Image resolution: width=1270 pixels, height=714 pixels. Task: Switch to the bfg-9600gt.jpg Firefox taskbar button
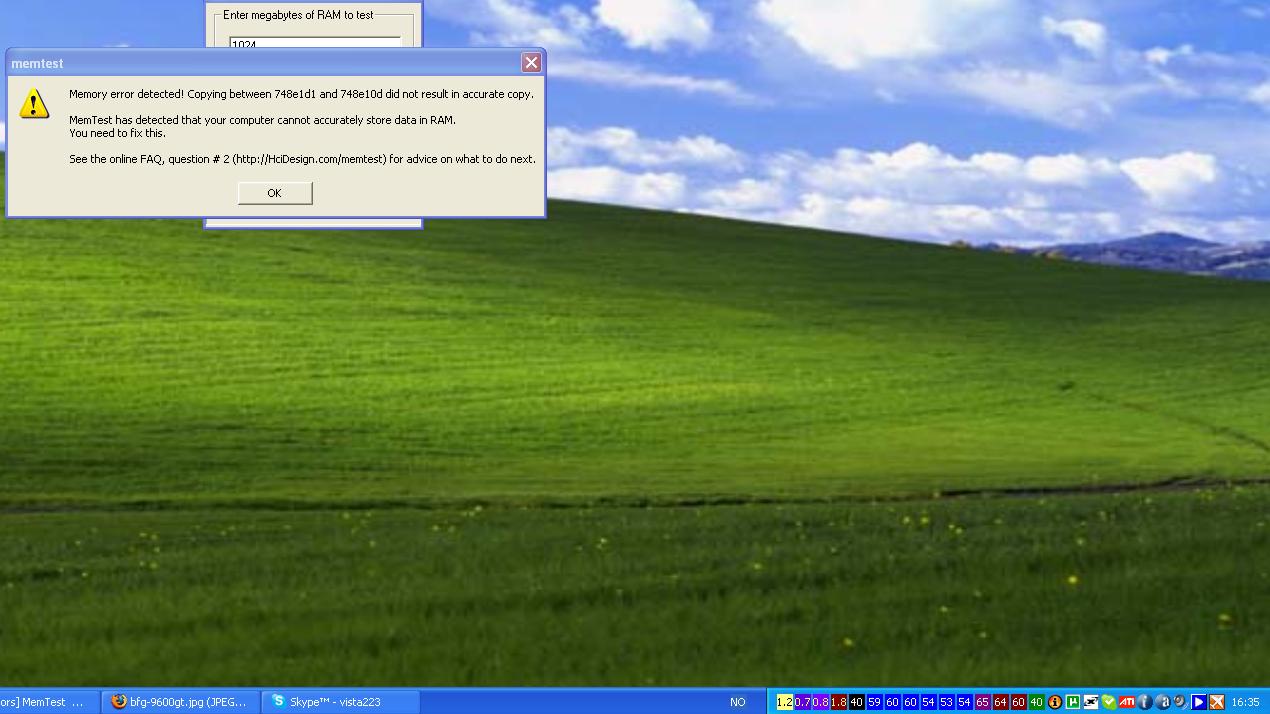point(181,702)
